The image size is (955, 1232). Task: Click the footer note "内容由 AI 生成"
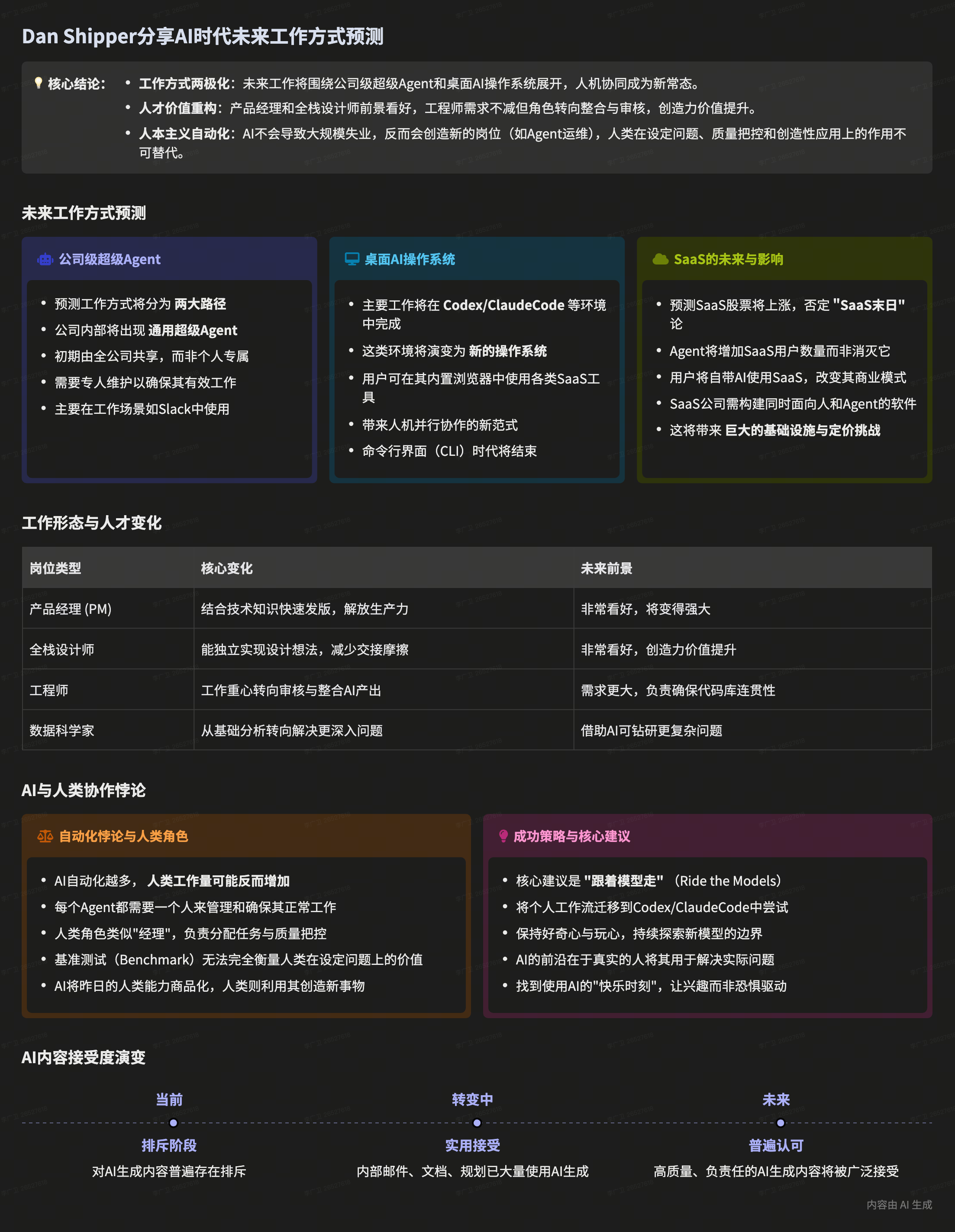899,1205
